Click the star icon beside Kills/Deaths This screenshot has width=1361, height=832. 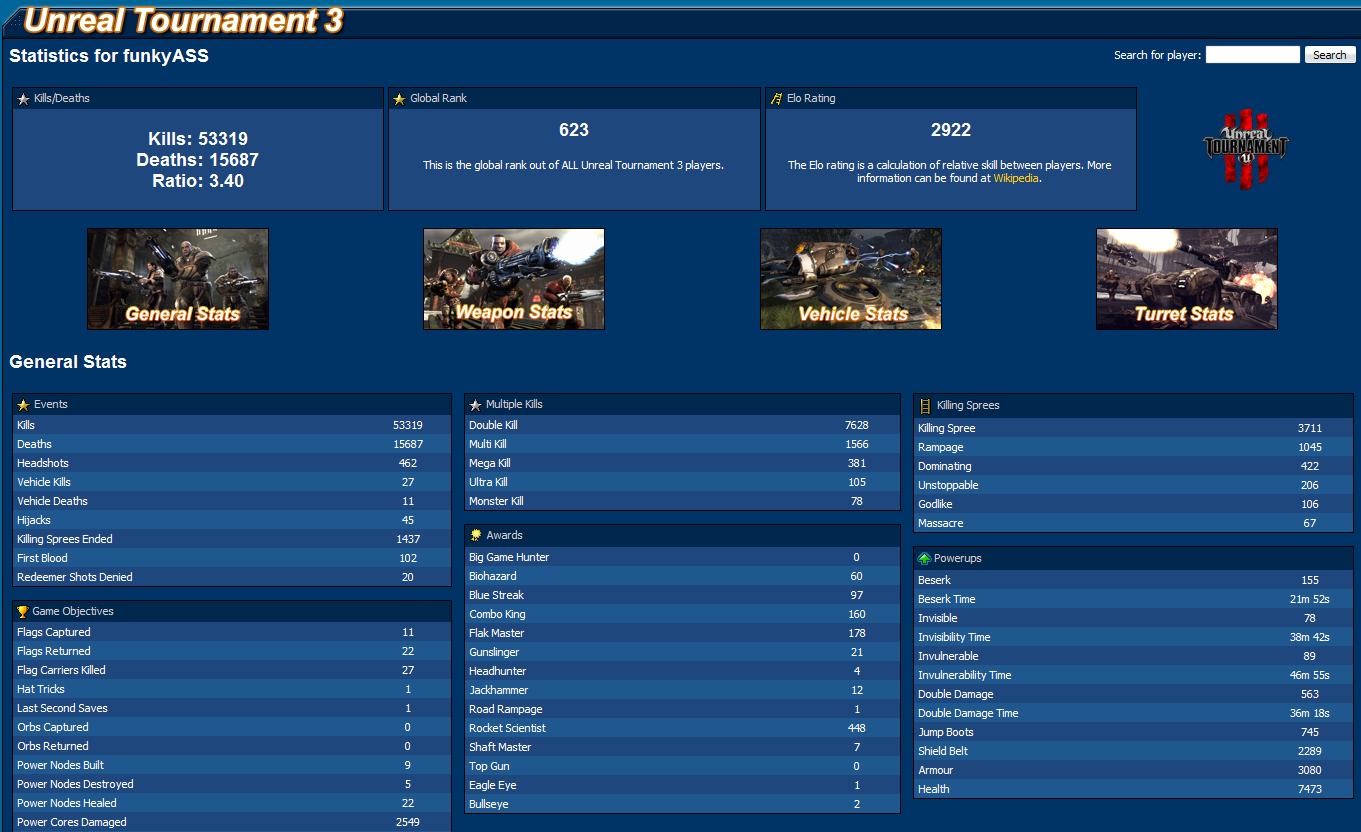[x=24, y=99]
